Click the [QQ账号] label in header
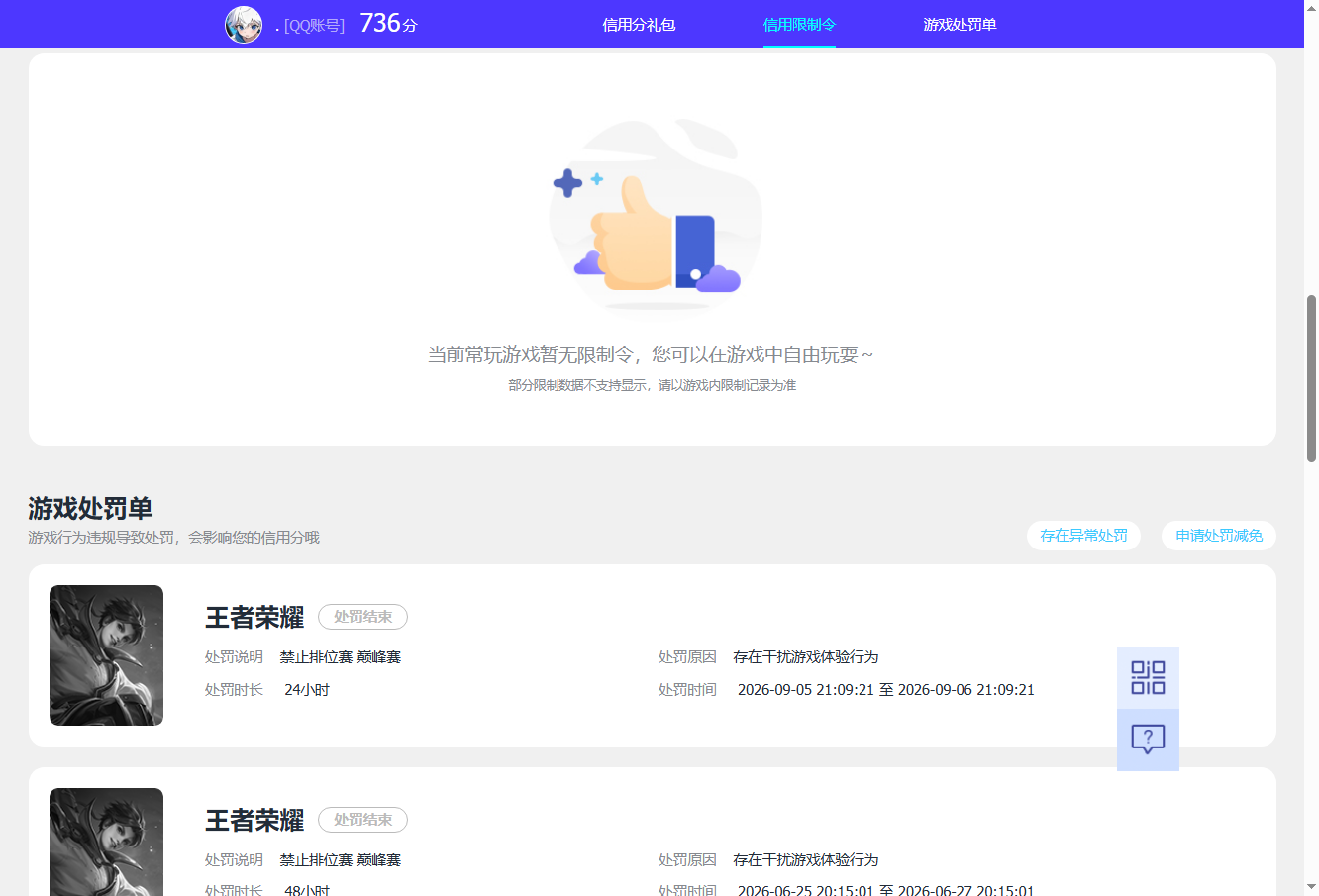Image resolution: width=1319 pixels, height=896 pixels. tap(314, 26)
